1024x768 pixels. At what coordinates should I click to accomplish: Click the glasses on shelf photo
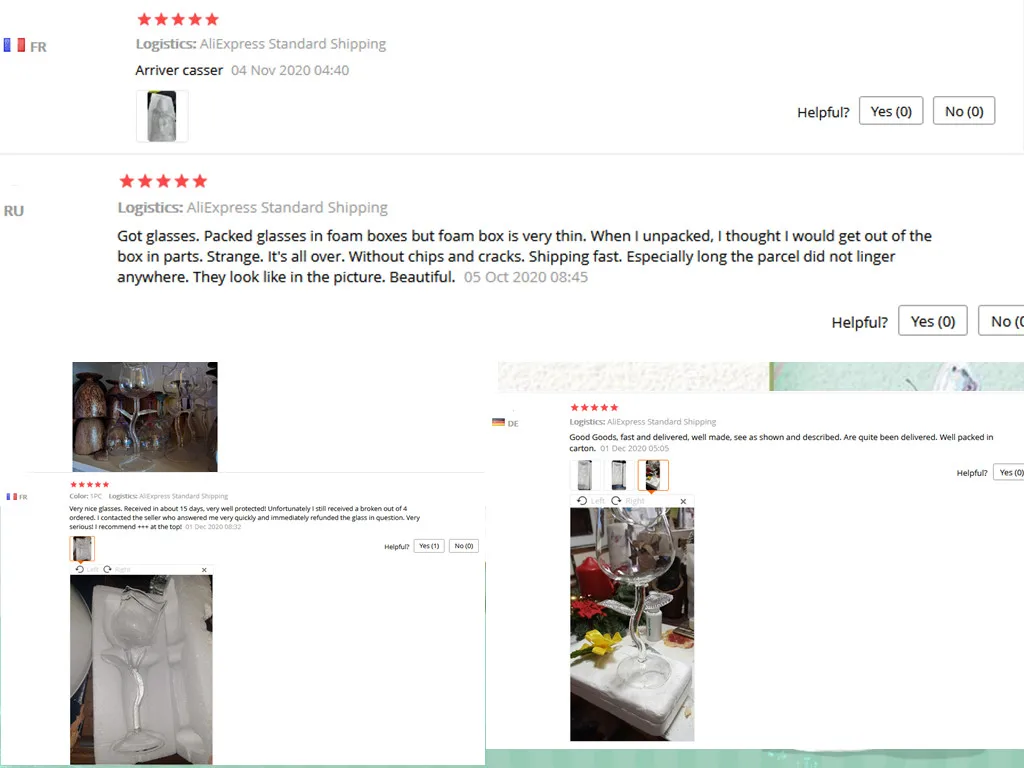[x=145, y=417]
